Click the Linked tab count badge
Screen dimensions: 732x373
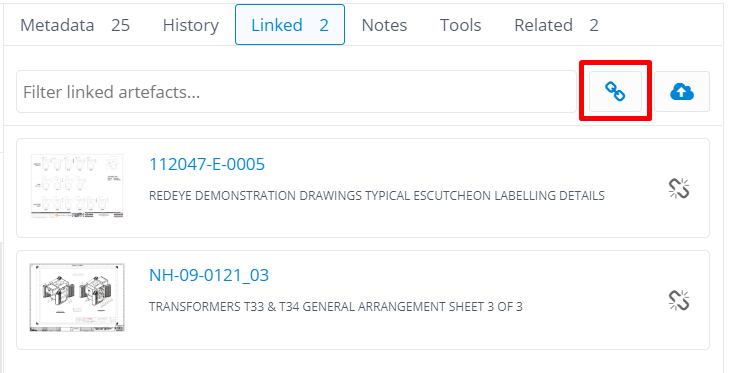coord(324,25)
